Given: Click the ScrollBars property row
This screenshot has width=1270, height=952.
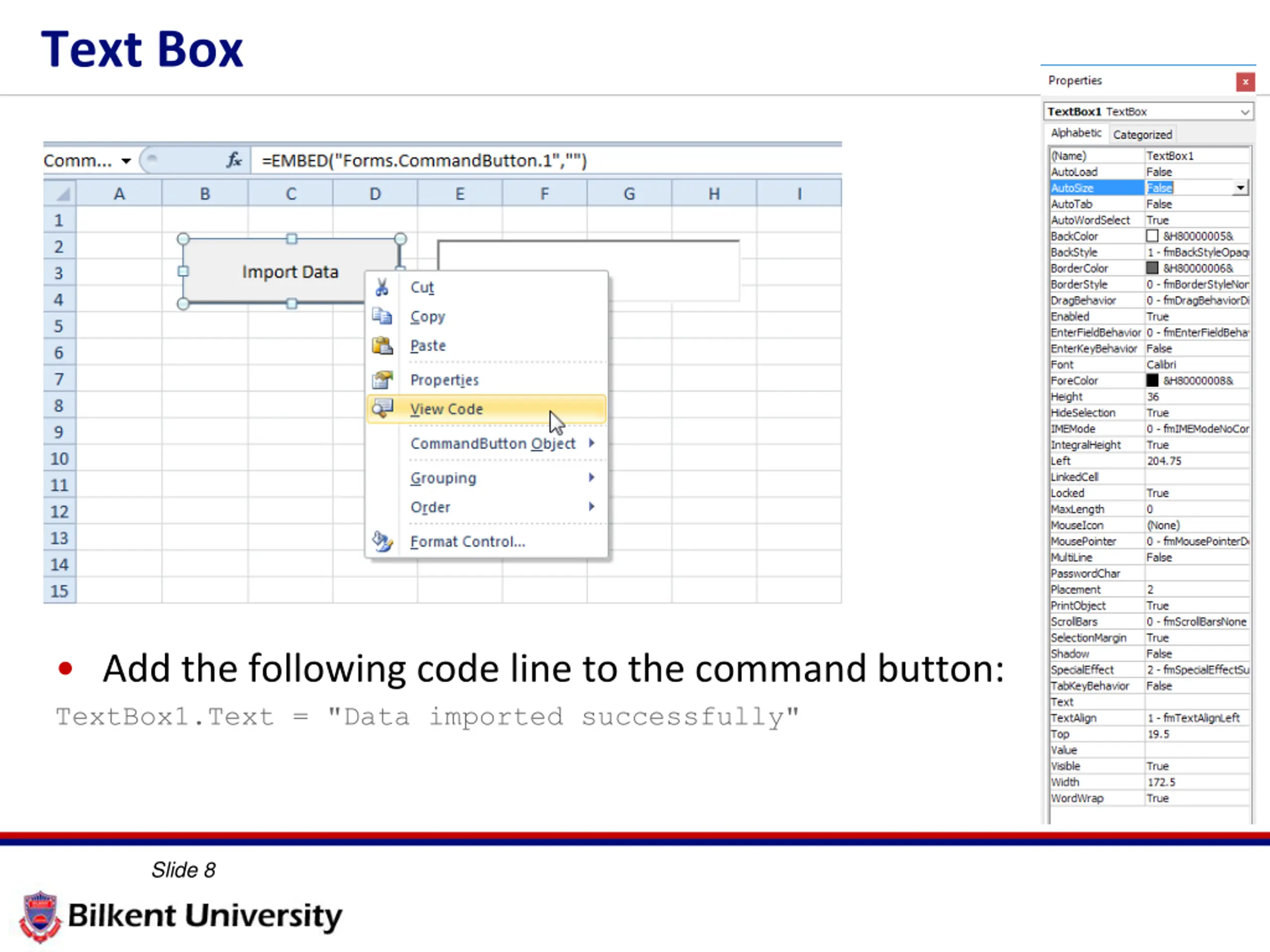Looking at the screenshot, I should [x=1150, y=621].
